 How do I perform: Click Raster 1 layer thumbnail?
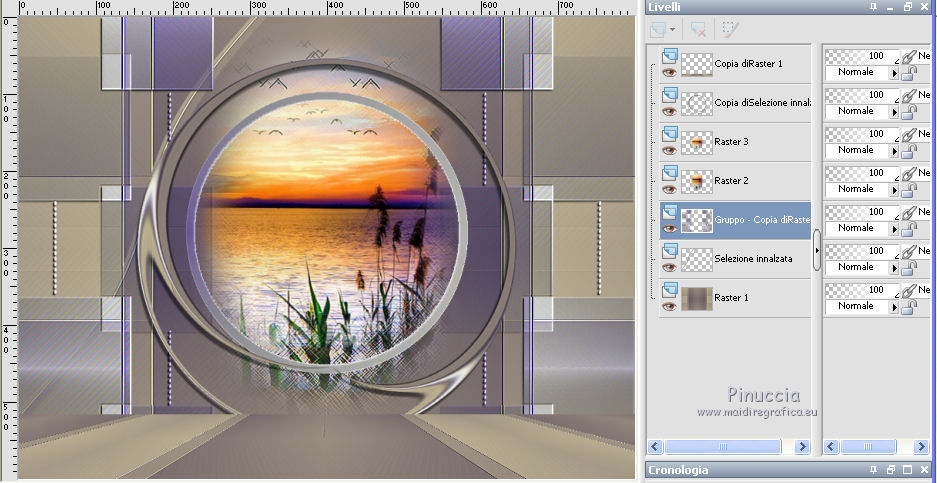pyautogui.click(x=696, y=298)
